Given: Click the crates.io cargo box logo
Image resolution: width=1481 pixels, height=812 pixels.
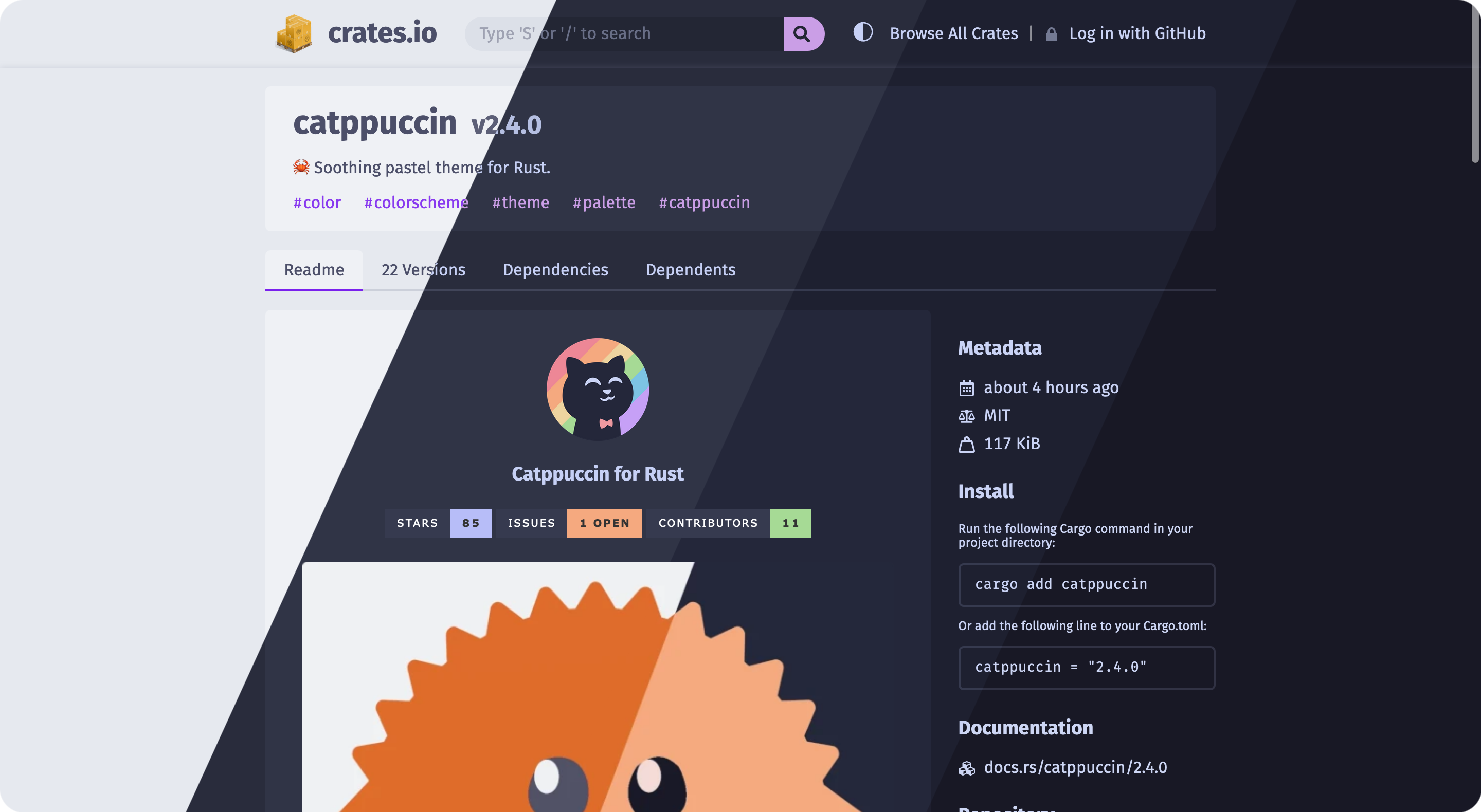Looking at the screenshot, I should pos(294,33).
